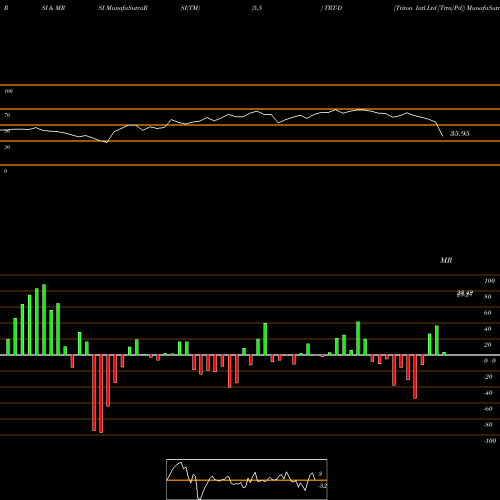The image size is (500, 500).
Task: Click the "SI & MR" header text
Action: tap(53, 8)
